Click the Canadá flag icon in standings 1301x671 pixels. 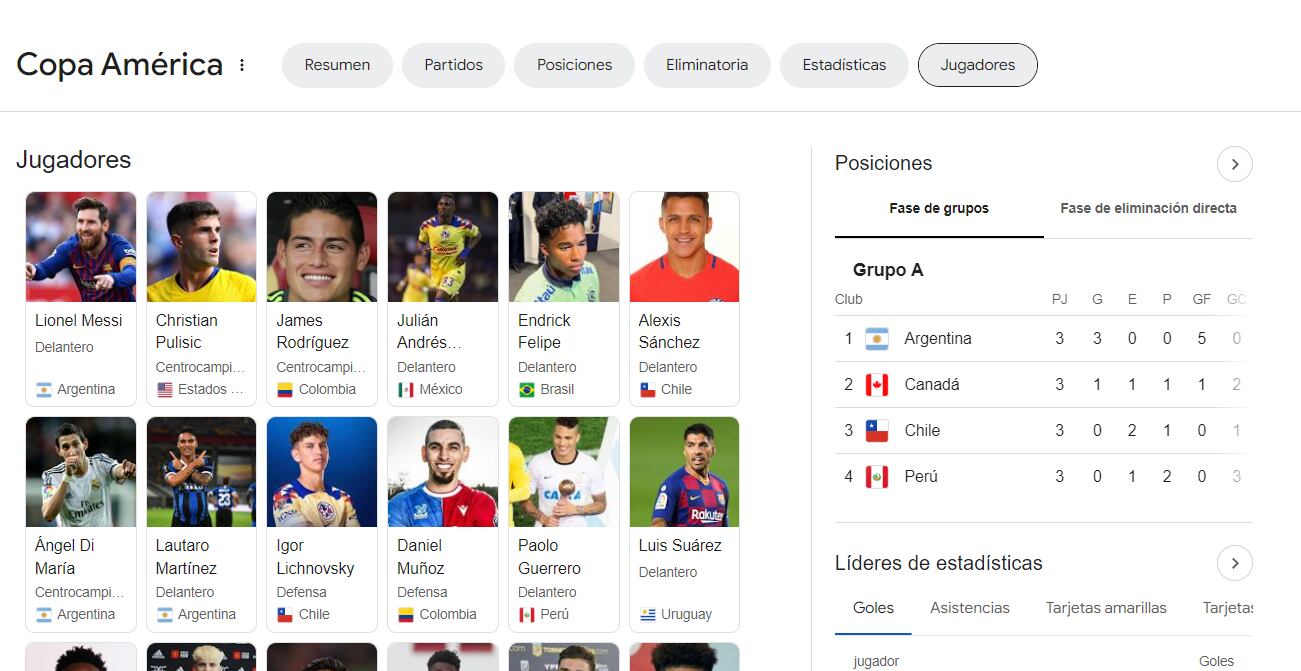877,385
